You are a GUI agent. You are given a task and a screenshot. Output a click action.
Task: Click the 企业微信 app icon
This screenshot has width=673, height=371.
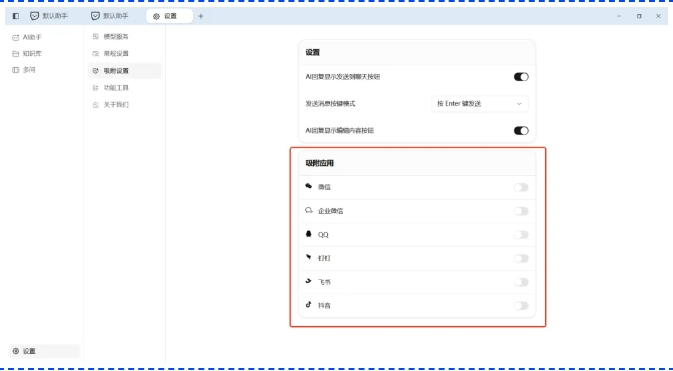pos(309,210)
